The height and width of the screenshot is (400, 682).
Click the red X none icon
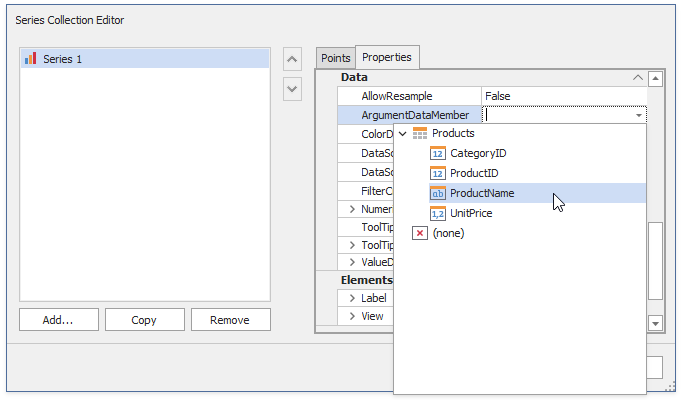pos(420,233)
